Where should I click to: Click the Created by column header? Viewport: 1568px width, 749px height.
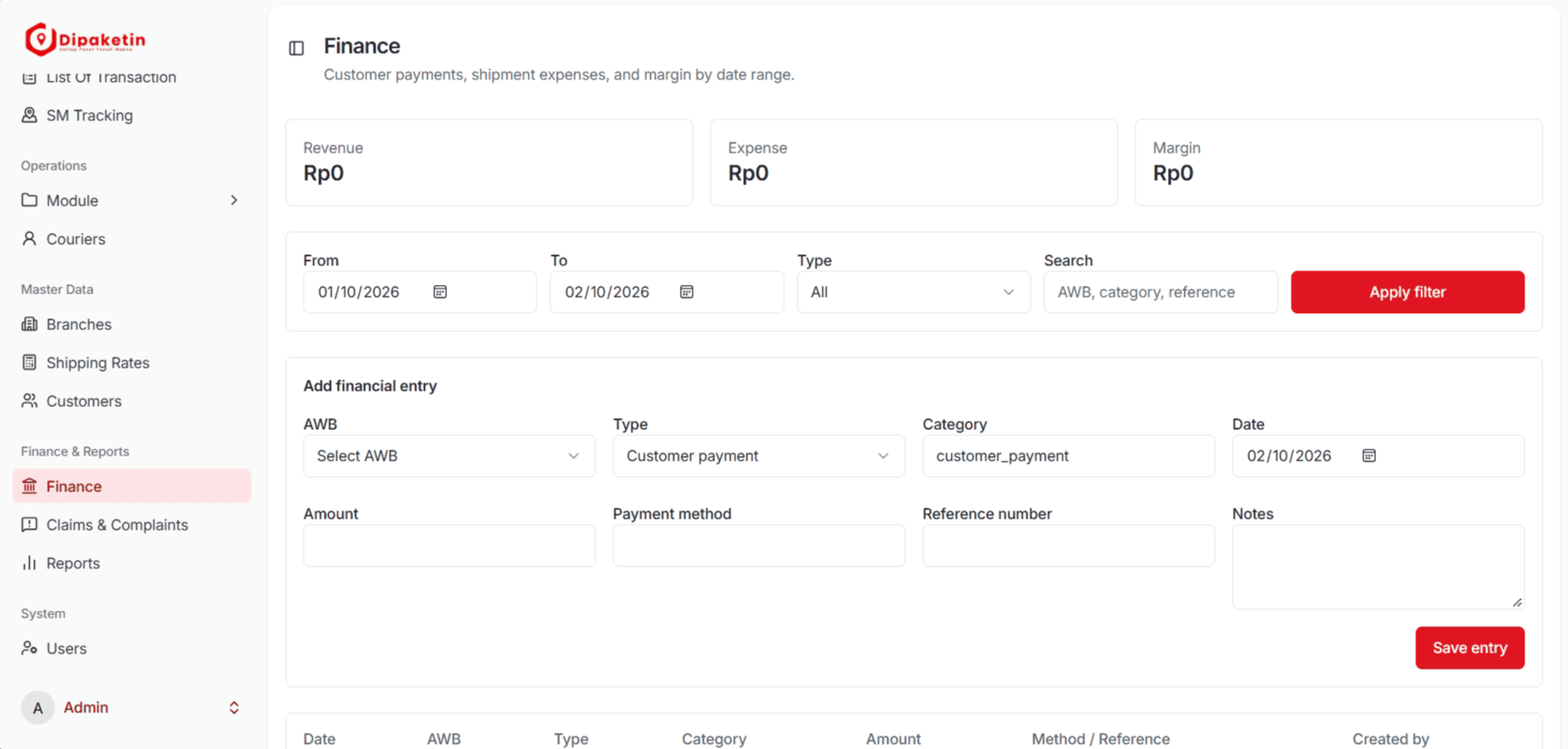click(1391, 739)
